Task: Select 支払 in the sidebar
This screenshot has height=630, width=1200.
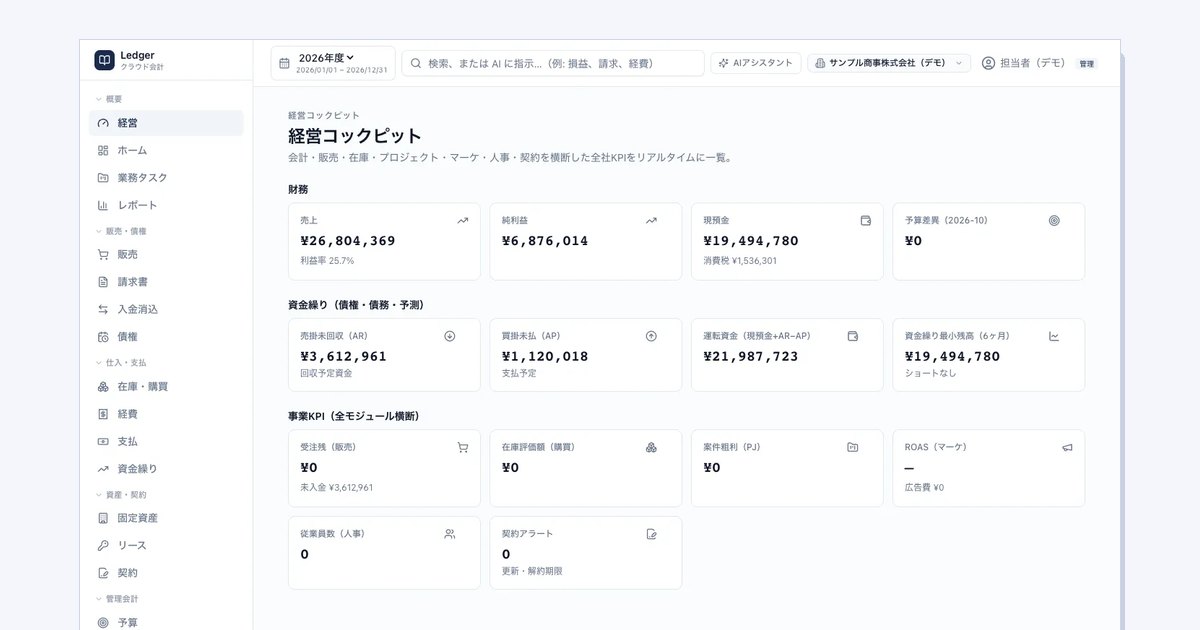Action: click(166, 441)
